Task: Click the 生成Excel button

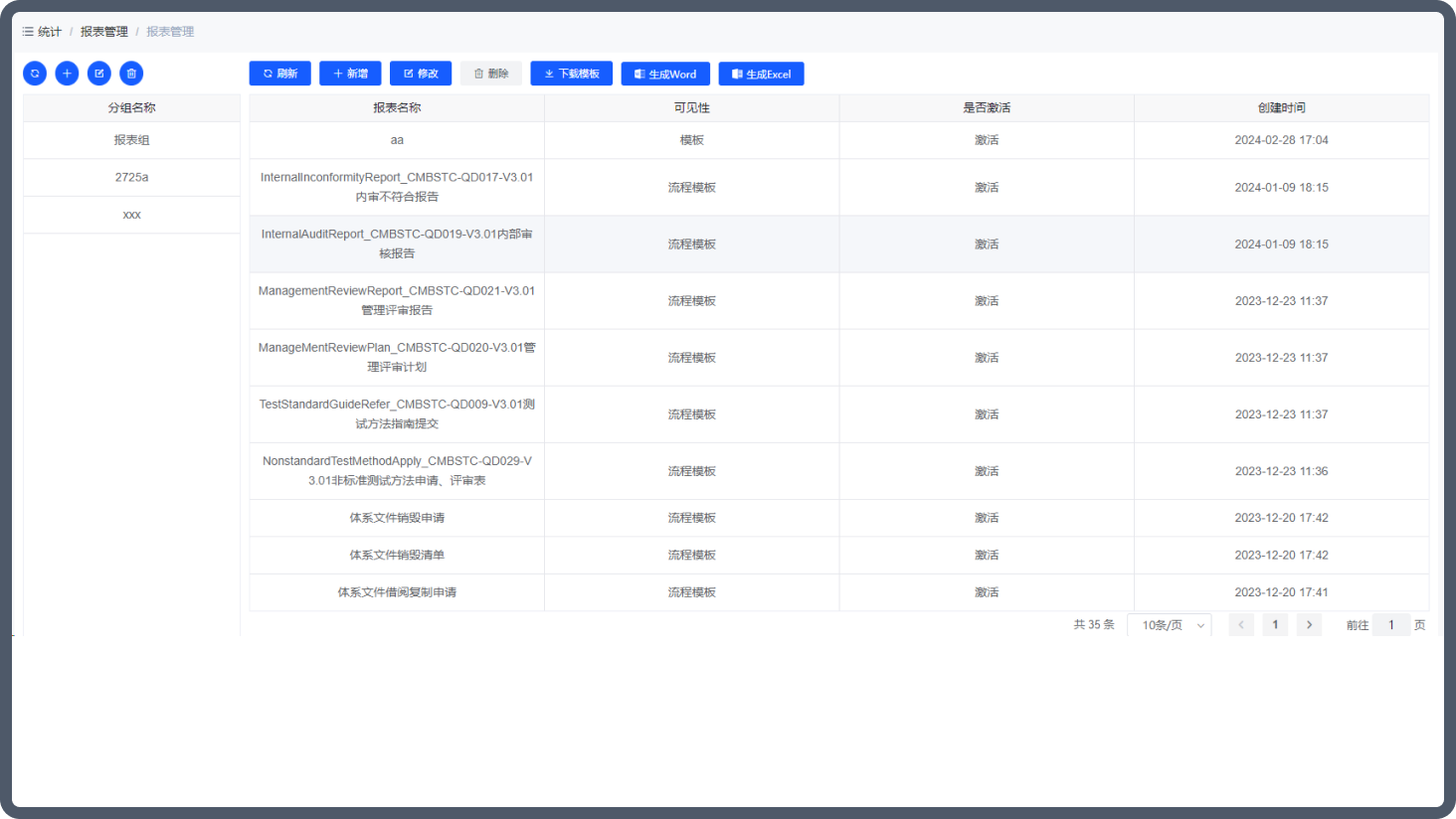Action: tap(762, 74)
